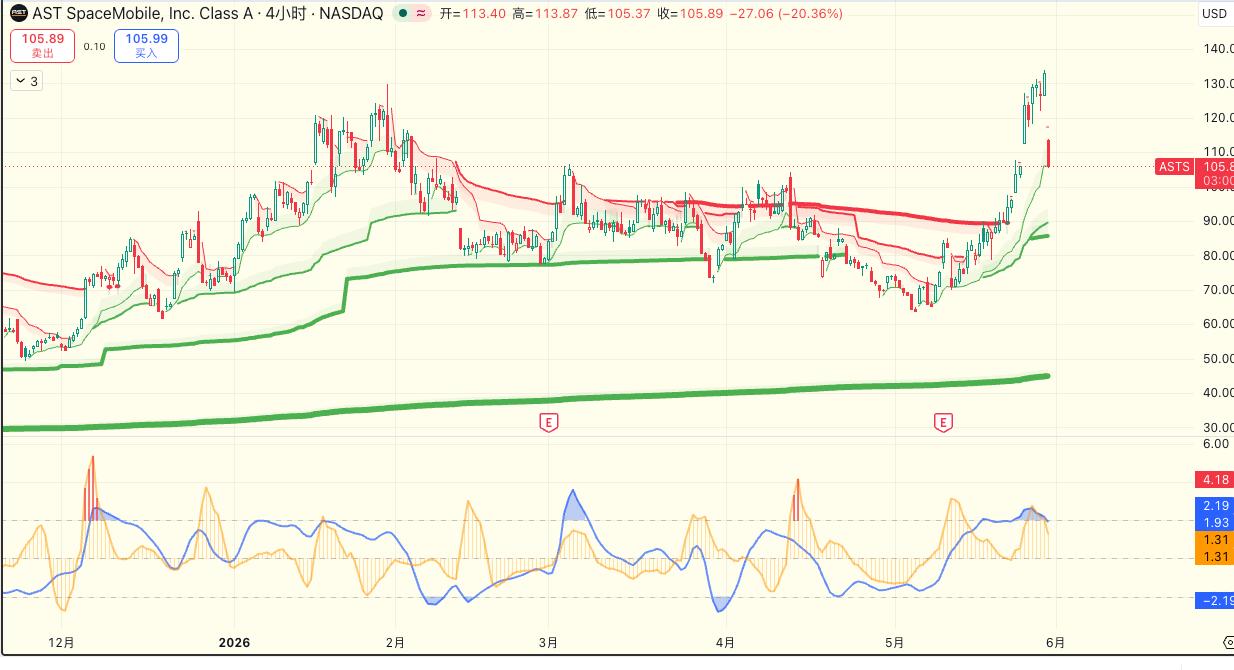
Task: Click the 12月 label on time axis
Action: [61, 642]
